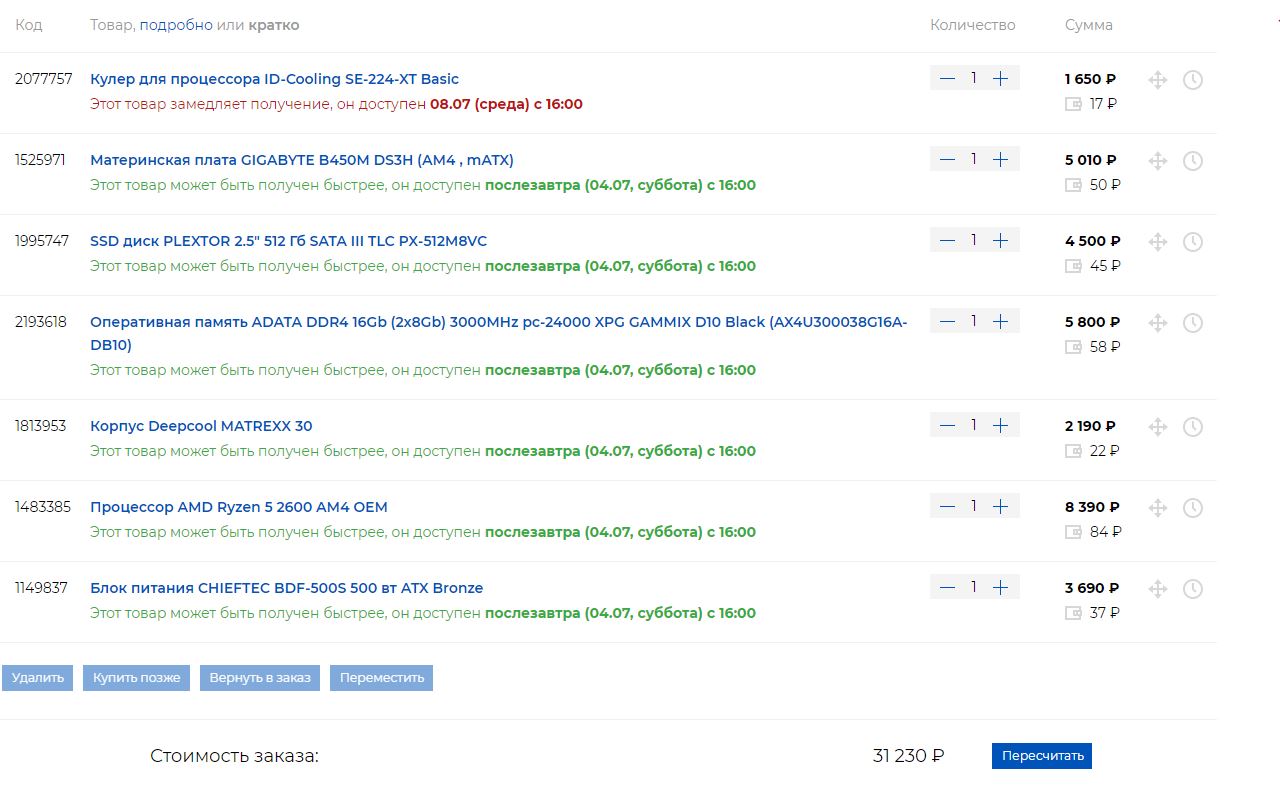The width and height of the screenshot is (1280, 788).
Task: Click the move arrows icon for ID-Cooling cooler
Action: (x=1157, y=80)
